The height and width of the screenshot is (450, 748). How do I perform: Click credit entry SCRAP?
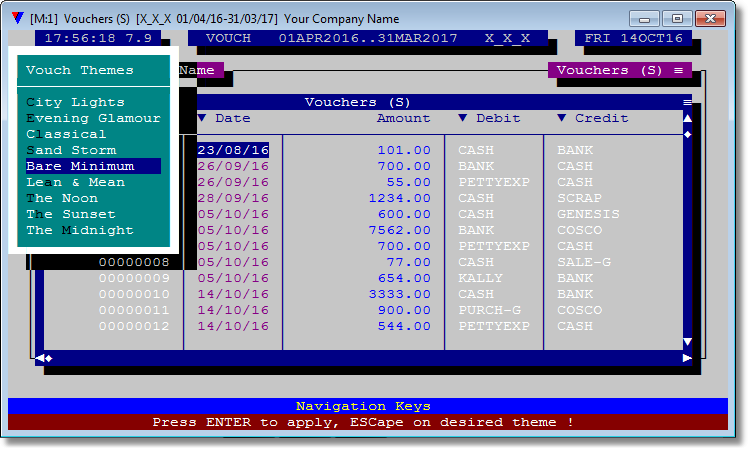pos(580,198)
